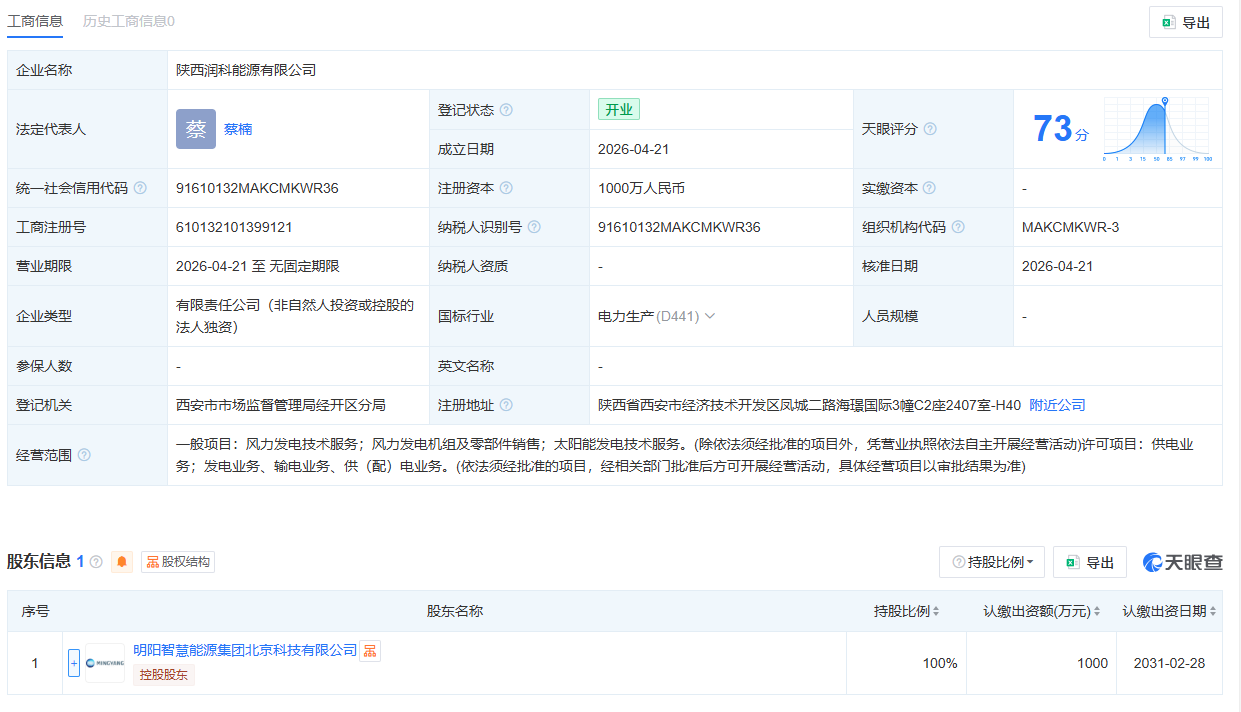
Task: Click the 蔡 avatar of the legal representative
Action: pos(196,129)
